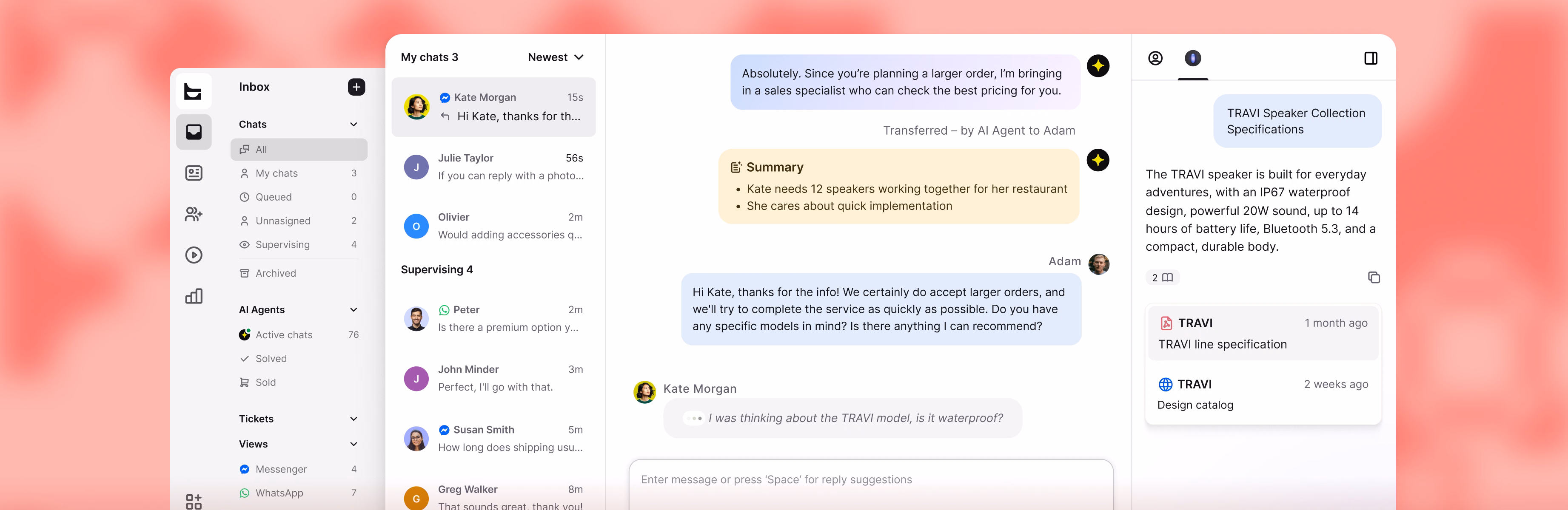1568x510 pixels.
Task: Open the Messenger view
Action: [299, 469]
